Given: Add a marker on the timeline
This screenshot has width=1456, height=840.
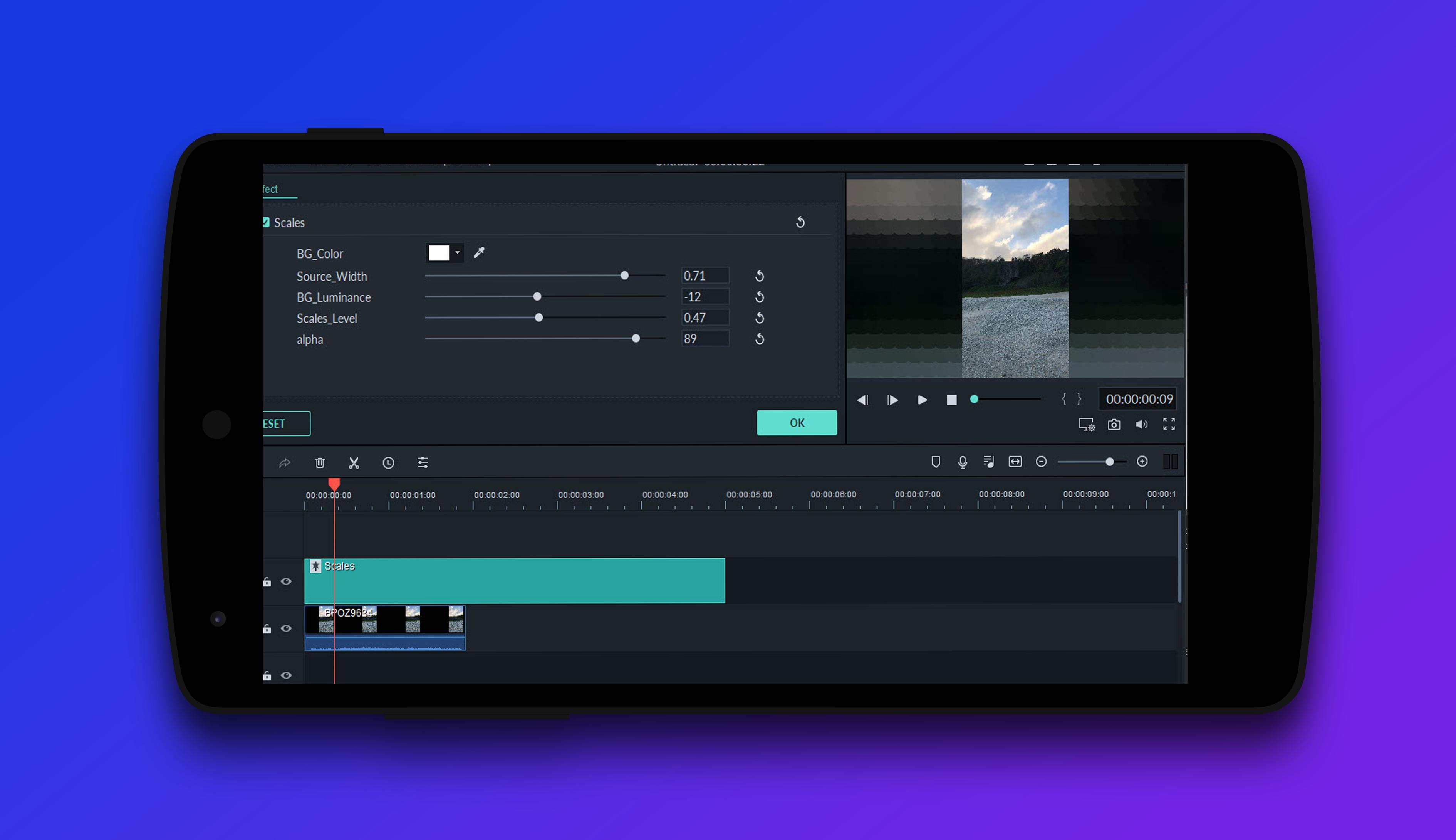Looking at the screenshot, I should tap(936, 462).
